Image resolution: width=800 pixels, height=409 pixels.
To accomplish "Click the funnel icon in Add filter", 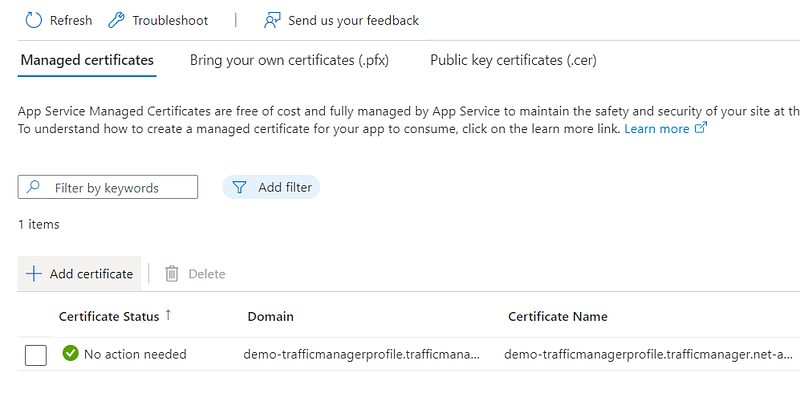I will (240, 187).
